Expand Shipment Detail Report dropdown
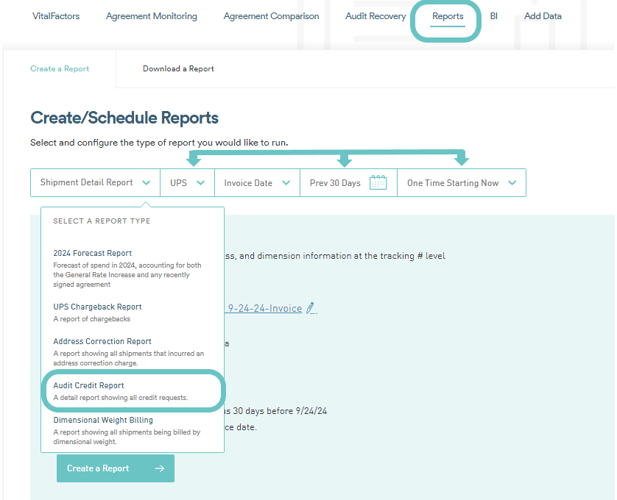Viewport: 617px width, 500px height. 95,183
